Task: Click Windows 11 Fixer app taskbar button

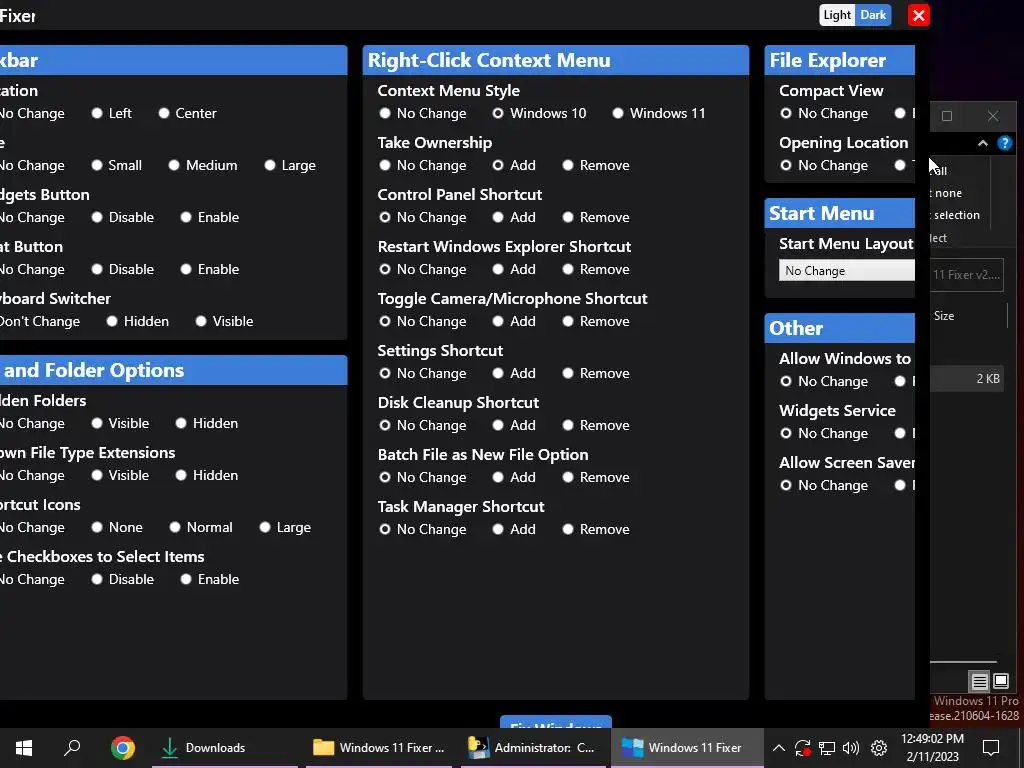Action: (687, 747)
